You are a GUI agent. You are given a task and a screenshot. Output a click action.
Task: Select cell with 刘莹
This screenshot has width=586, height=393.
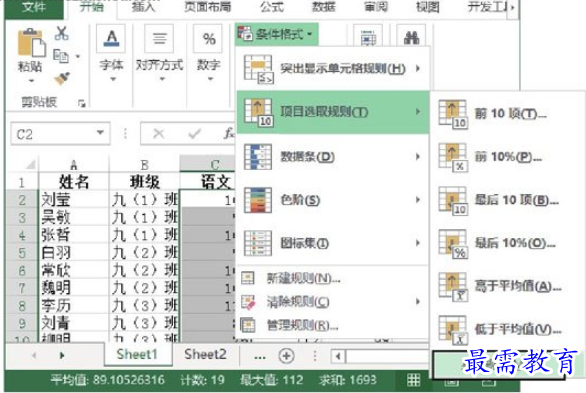click(73, 199)
